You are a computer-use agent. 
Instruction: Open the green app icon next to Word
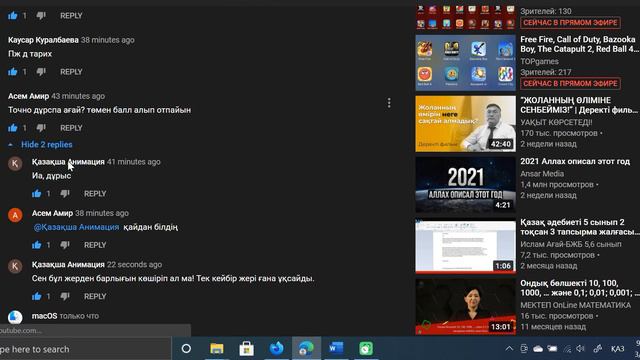click(x=366, y=349)
